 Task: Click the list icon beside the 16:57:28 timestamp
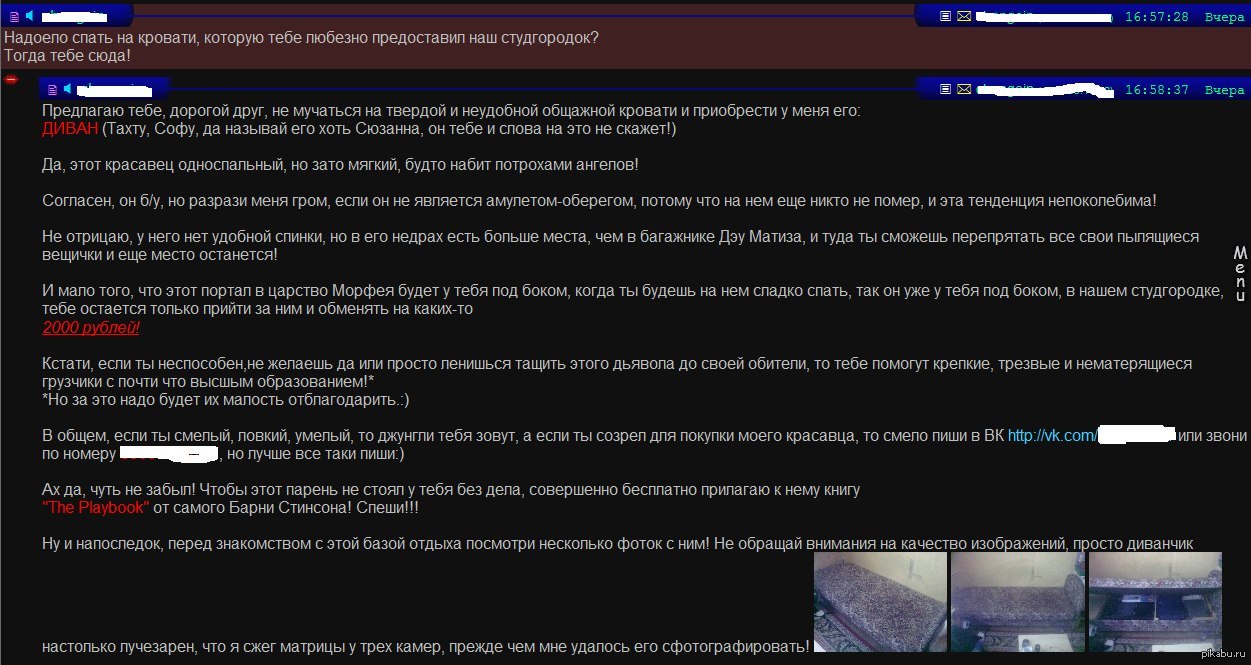[945, 16]
